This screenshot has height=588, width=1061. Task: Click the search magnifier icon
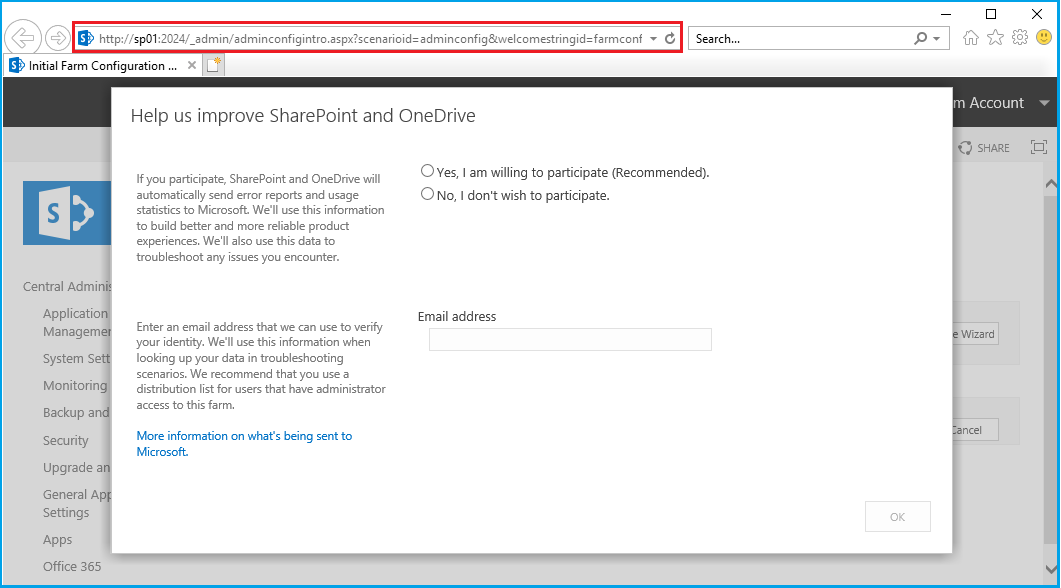pos(920,38)
